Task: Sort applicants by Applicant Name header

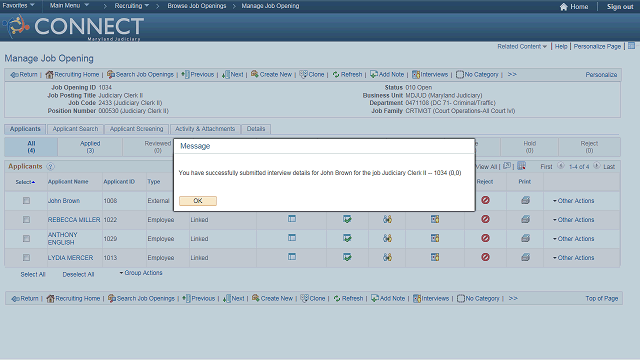Action: pyautogui.click(x=68, y=182)
